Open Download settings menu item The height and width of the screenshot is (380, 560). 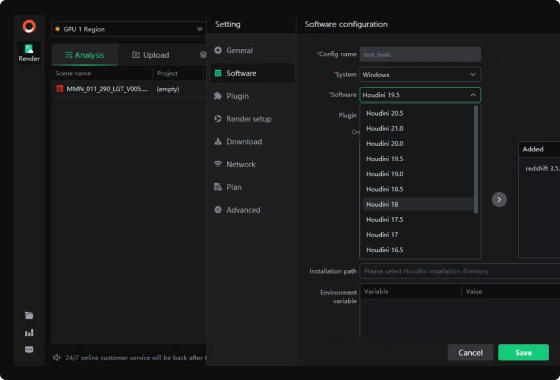pyautogui.click(x=252, y=141)
